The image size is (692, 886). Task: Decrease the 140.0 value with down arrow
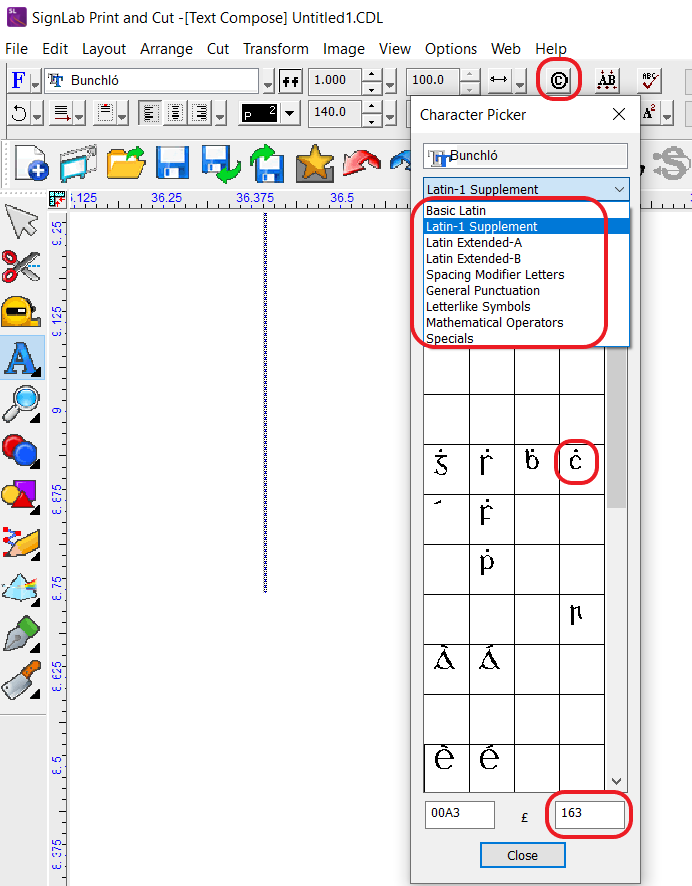click(x=371, y=121)
